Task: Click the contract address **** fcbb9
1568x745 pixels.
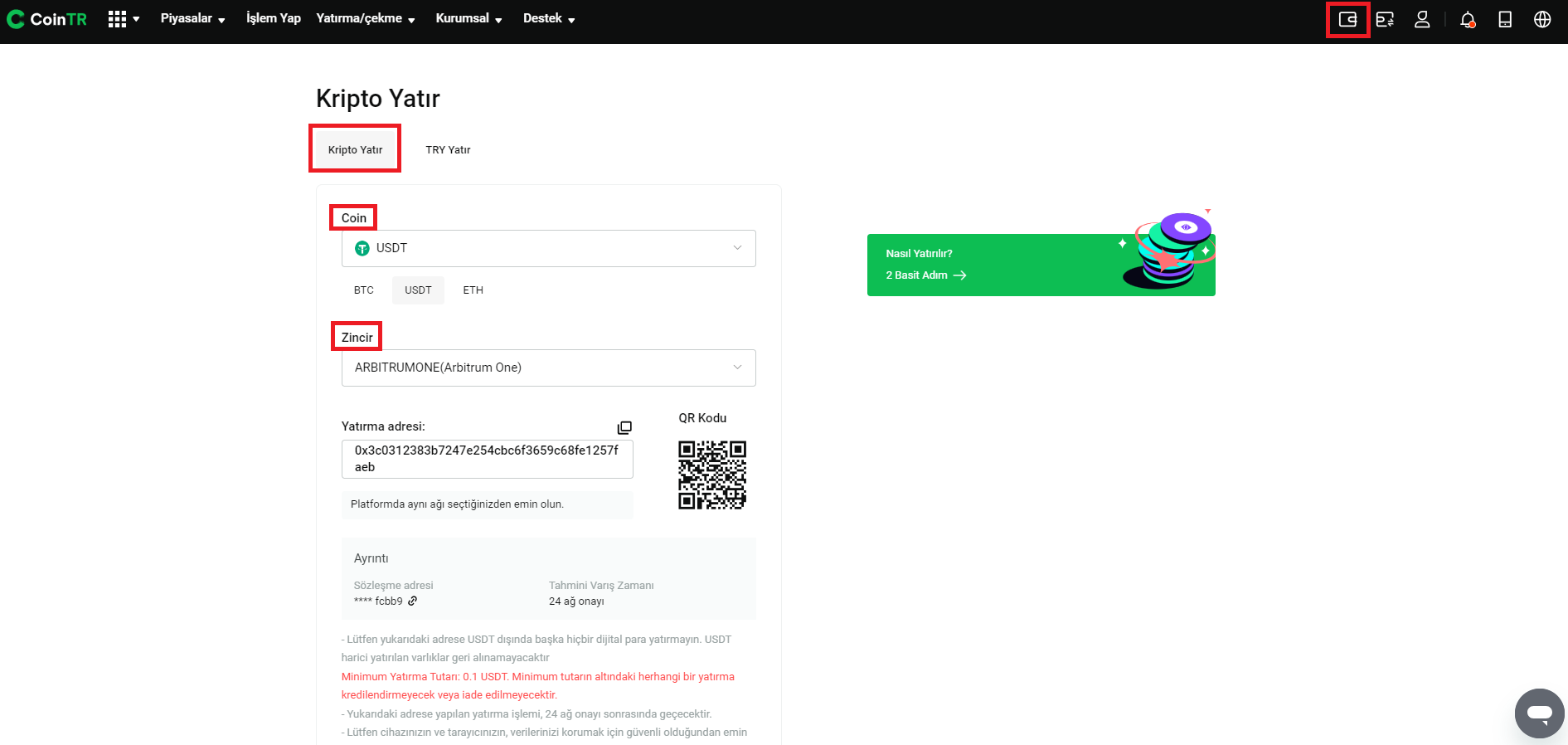Action: click(x=378, y=601)
